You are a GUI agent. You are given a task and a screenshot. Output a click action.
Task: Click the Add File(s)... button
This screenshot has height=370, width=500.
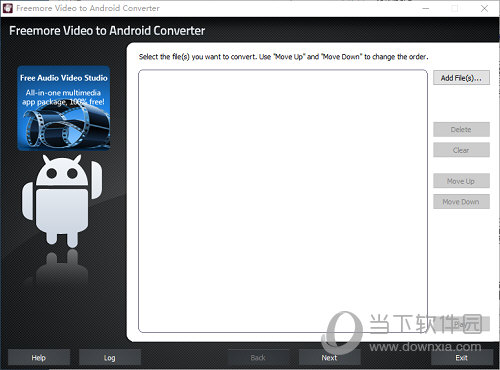[x=461, y=78]
